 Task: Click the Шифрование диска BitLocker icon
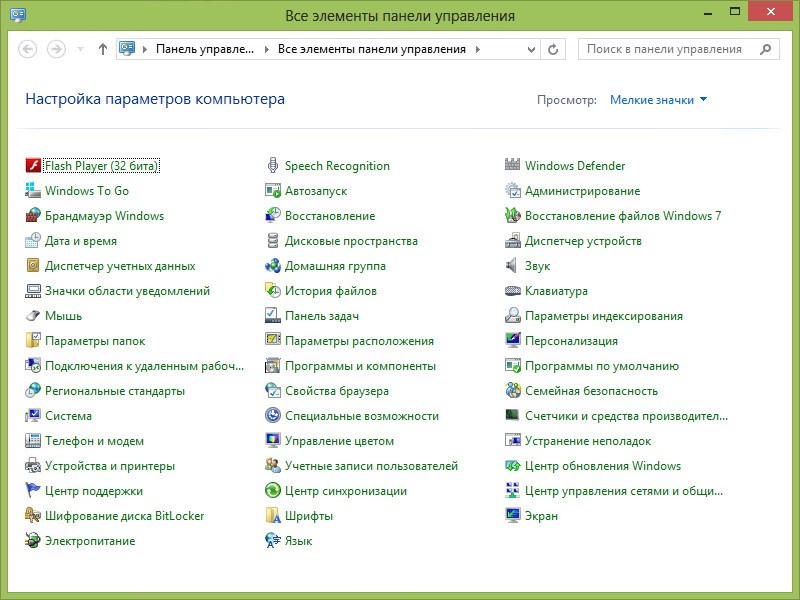pyautogui.click(x=33, y=515)
